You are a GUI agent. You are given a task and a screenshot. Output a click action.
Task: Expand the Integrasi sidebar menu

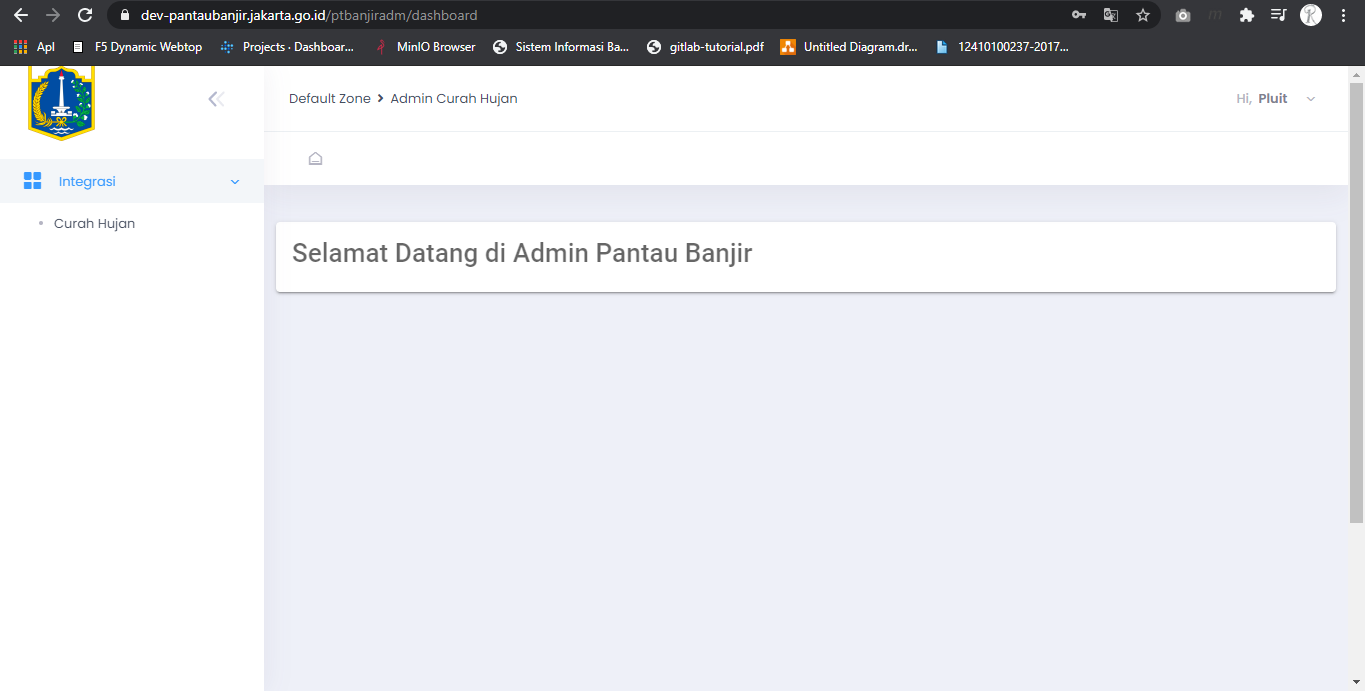coord(132,181)
